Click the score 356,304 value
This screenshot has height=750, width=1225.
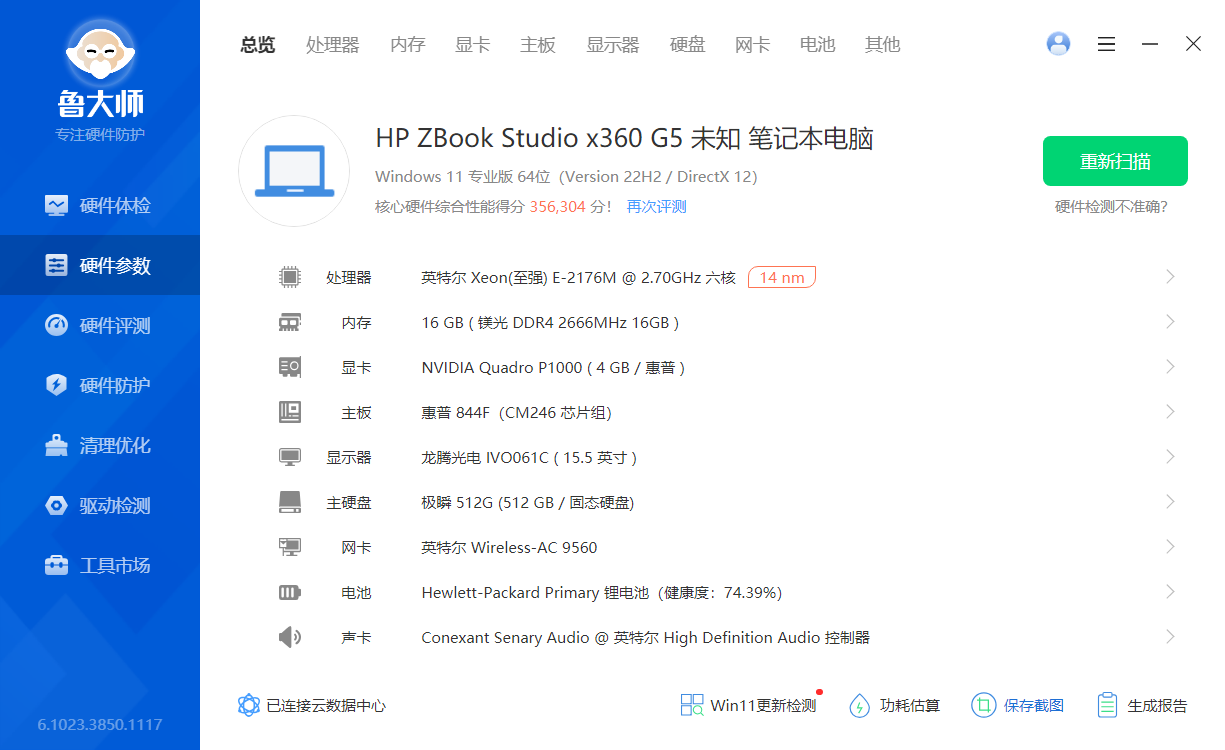(558, 207)
